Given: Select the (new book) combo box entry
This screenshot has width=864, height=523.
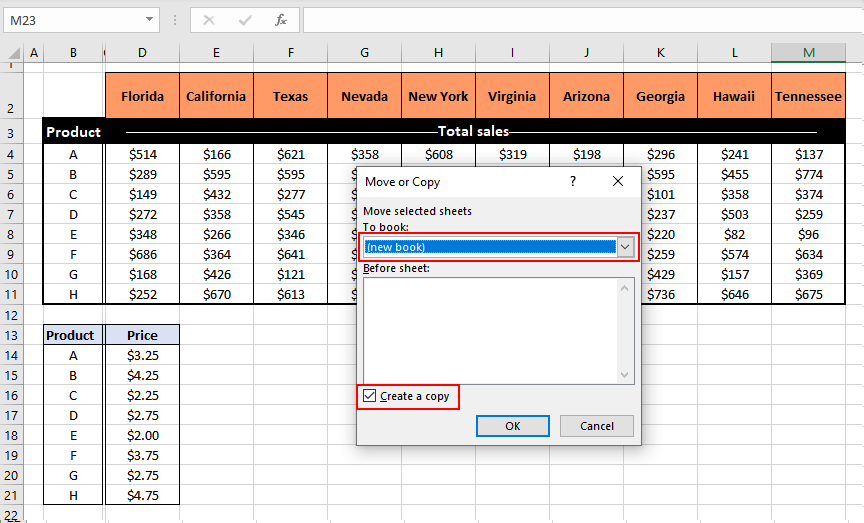Looking at the screenshot, I should pos(489,247).
